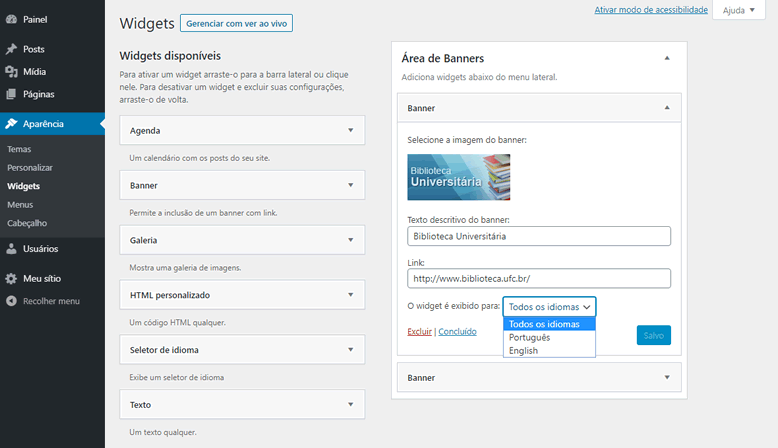
Task: Collapse the Área de Banners panel
Action: tap(667, 58)
